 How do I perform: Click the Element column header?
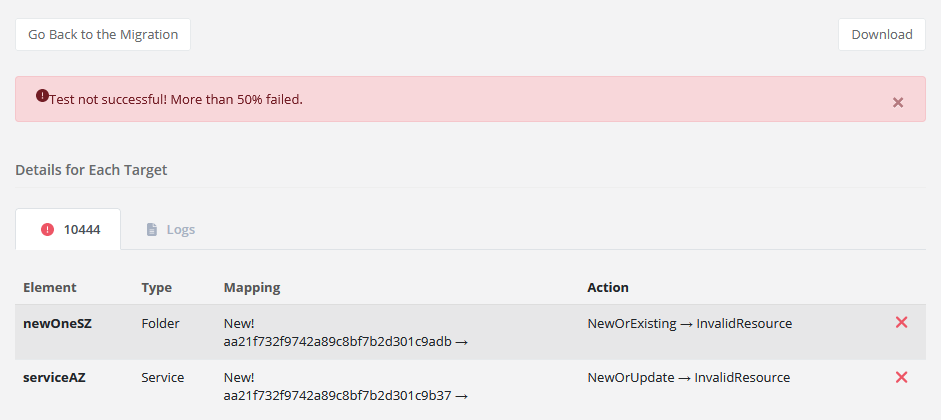(x=50, y=287)
